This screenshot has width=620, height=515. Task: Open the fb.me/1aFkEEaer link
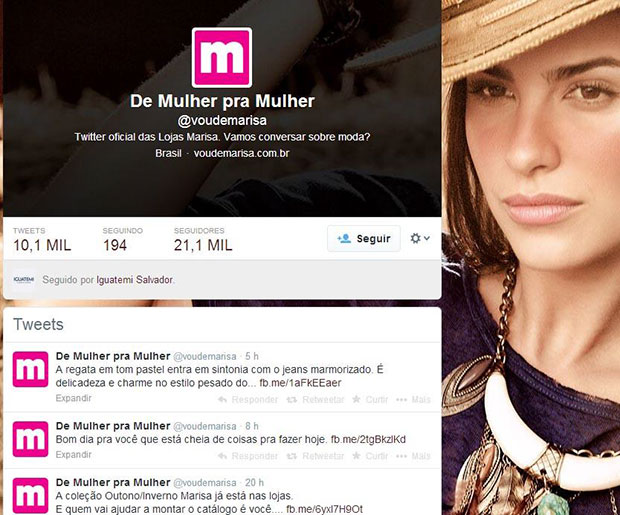pos(300,383)
